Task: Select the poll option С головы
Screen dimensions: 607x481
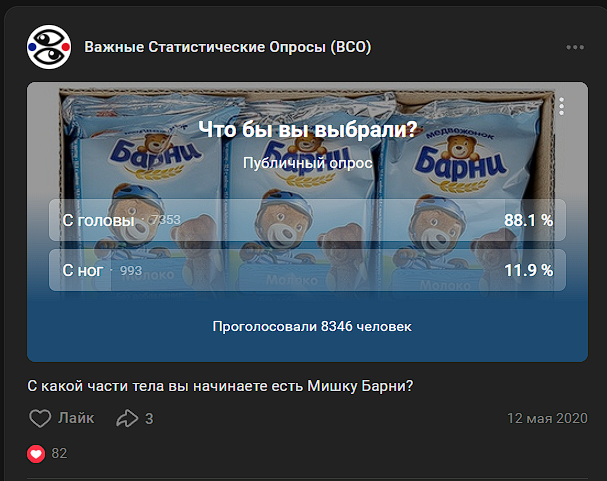Action: tap(307, 220)
